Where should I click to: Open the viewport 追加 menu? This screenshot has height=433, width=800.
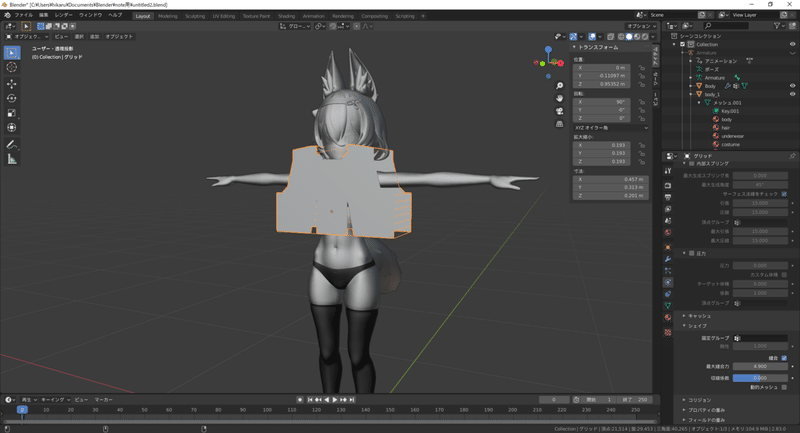tap(94, 37)
